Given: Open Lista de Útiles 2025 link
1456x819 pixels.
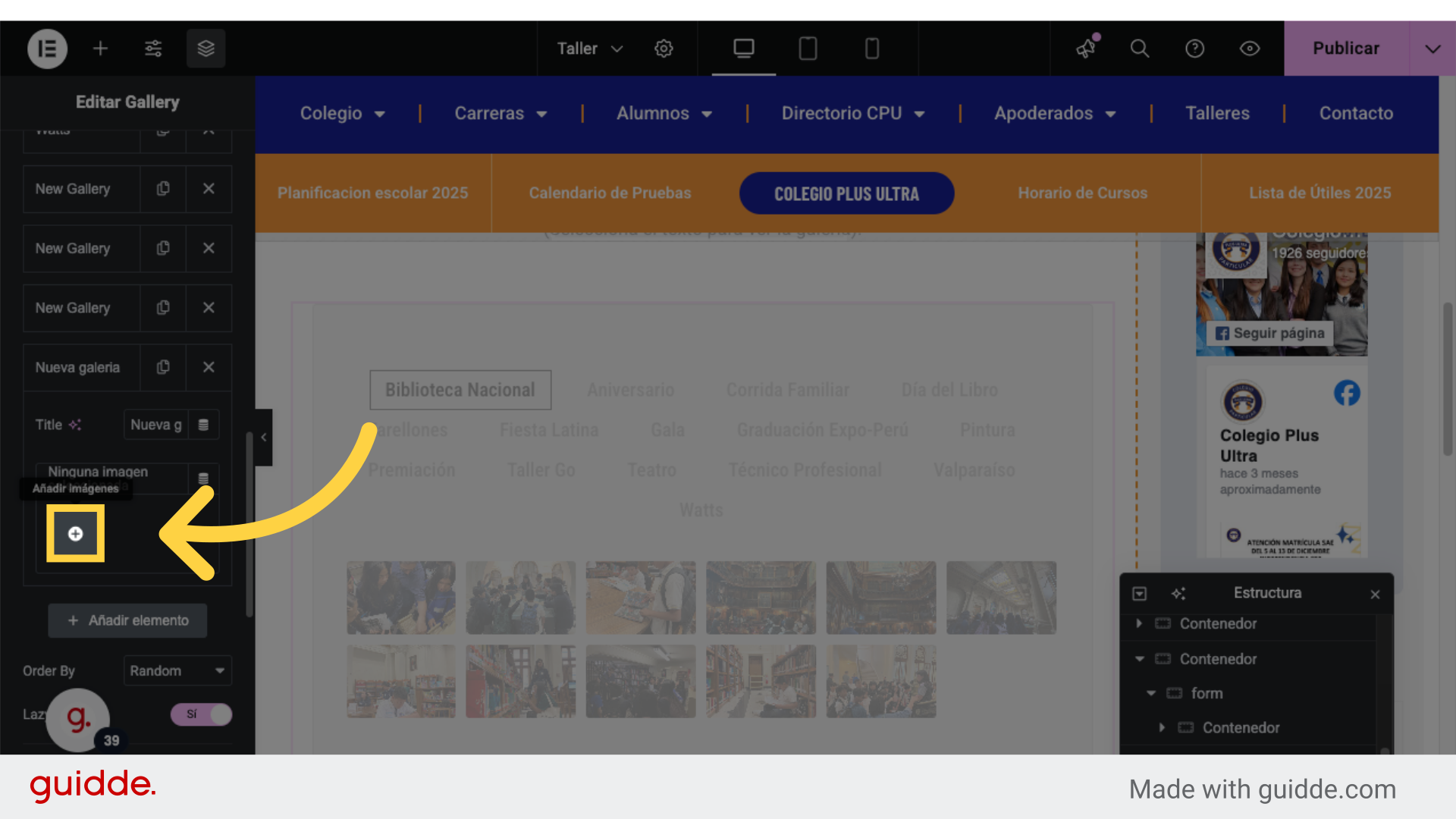Looking at the screenshot, I should 1320,193.
